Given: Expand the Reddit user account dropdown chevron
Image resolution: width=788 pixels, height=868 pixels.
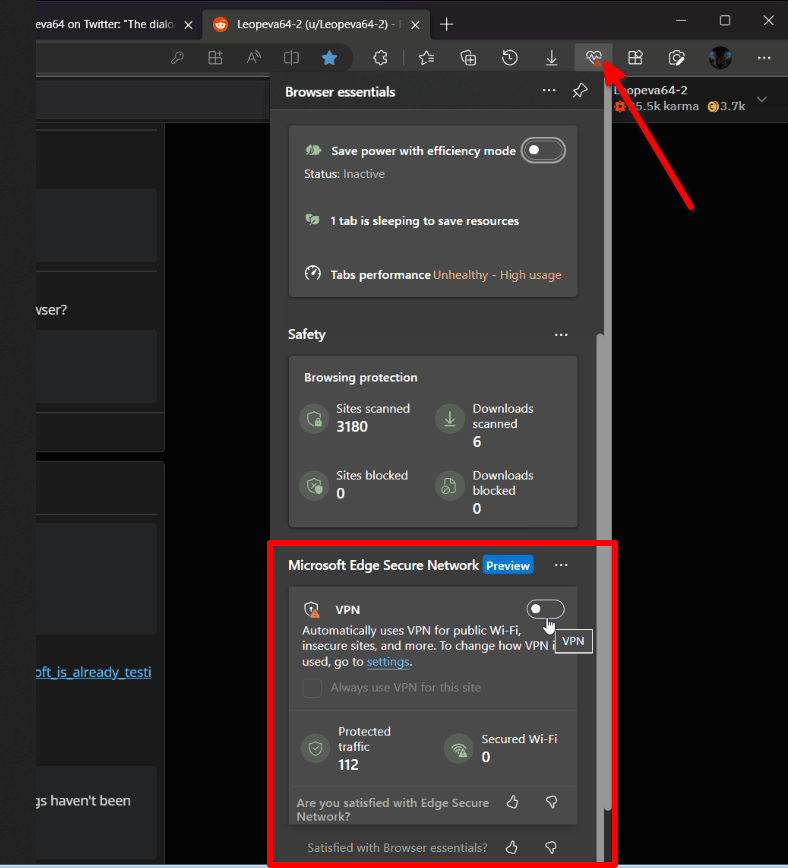Looking at the screenshot, I should tap(762, 100).
